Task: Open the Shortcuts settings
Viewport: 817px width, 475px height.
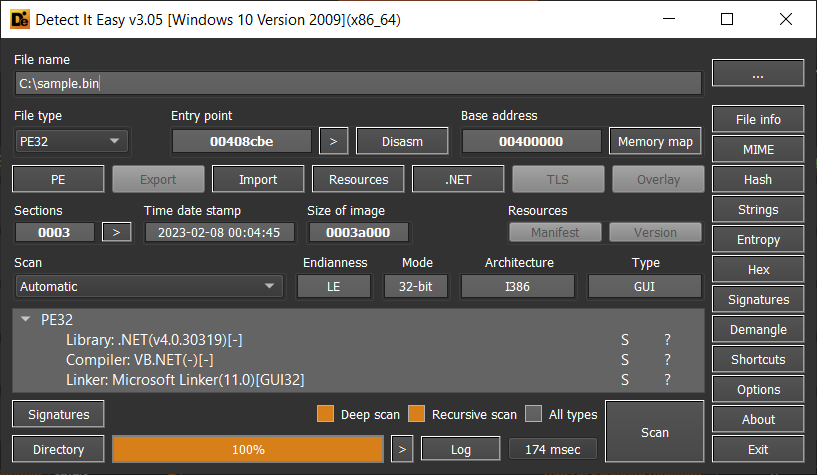Action: pos(758,359)
